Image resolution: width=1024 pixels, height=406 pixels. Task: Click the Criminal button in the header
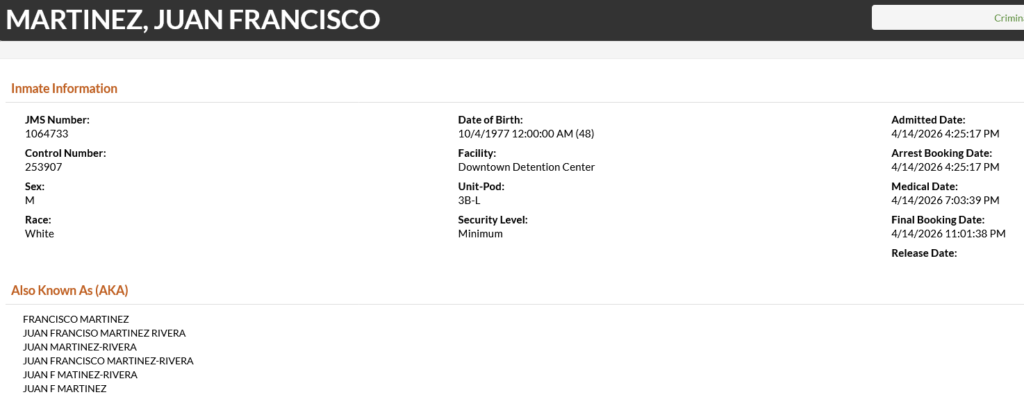950,18
